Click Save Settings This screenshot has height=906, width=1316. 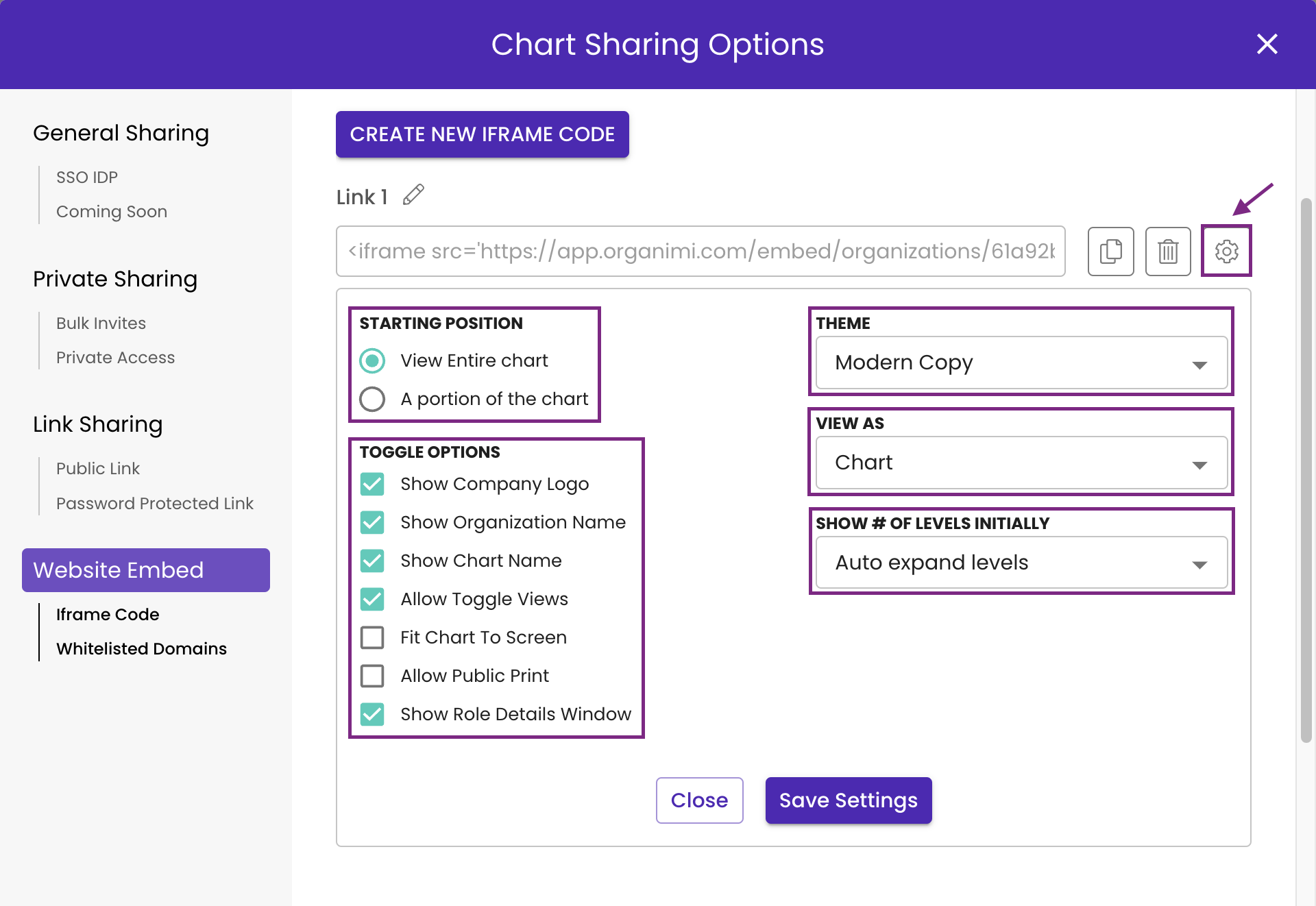(848, 800)
